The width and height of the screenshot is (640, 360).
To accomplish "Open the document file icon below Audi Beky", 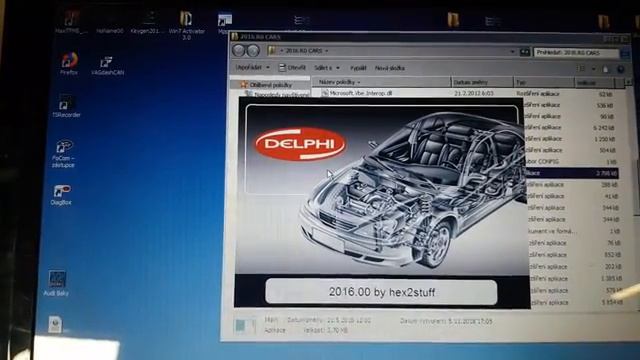I will [55, 324].
